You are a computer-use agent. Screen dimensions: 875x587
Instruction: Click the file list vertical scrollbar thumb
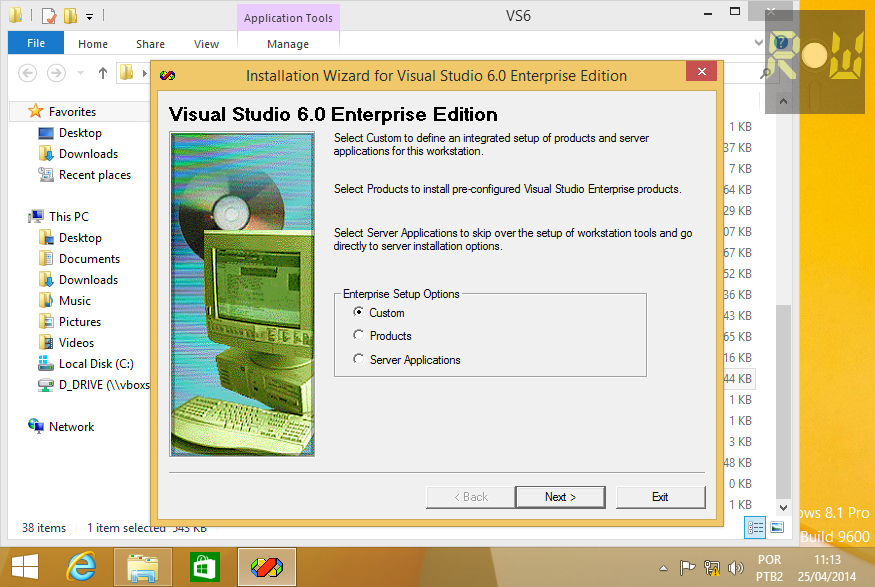point(783,402)
